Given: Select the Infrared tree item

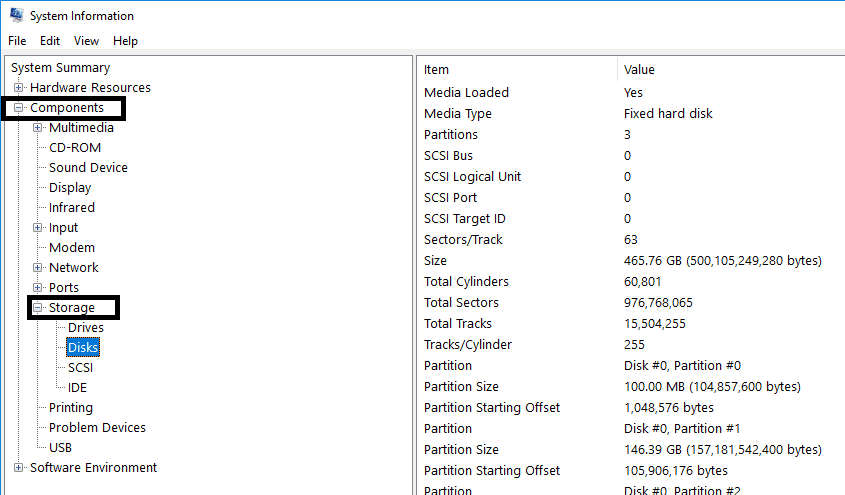Looking at the screenshot, I should pos(72,207).
